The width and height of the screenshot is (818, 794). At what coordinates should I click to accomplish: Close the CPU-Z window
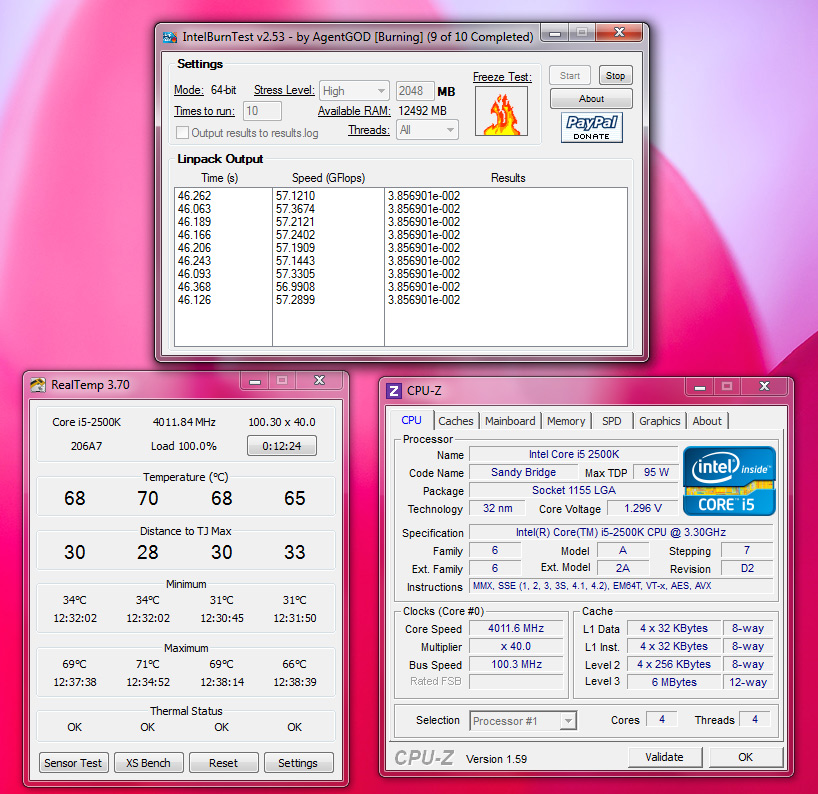coord(764,387)
